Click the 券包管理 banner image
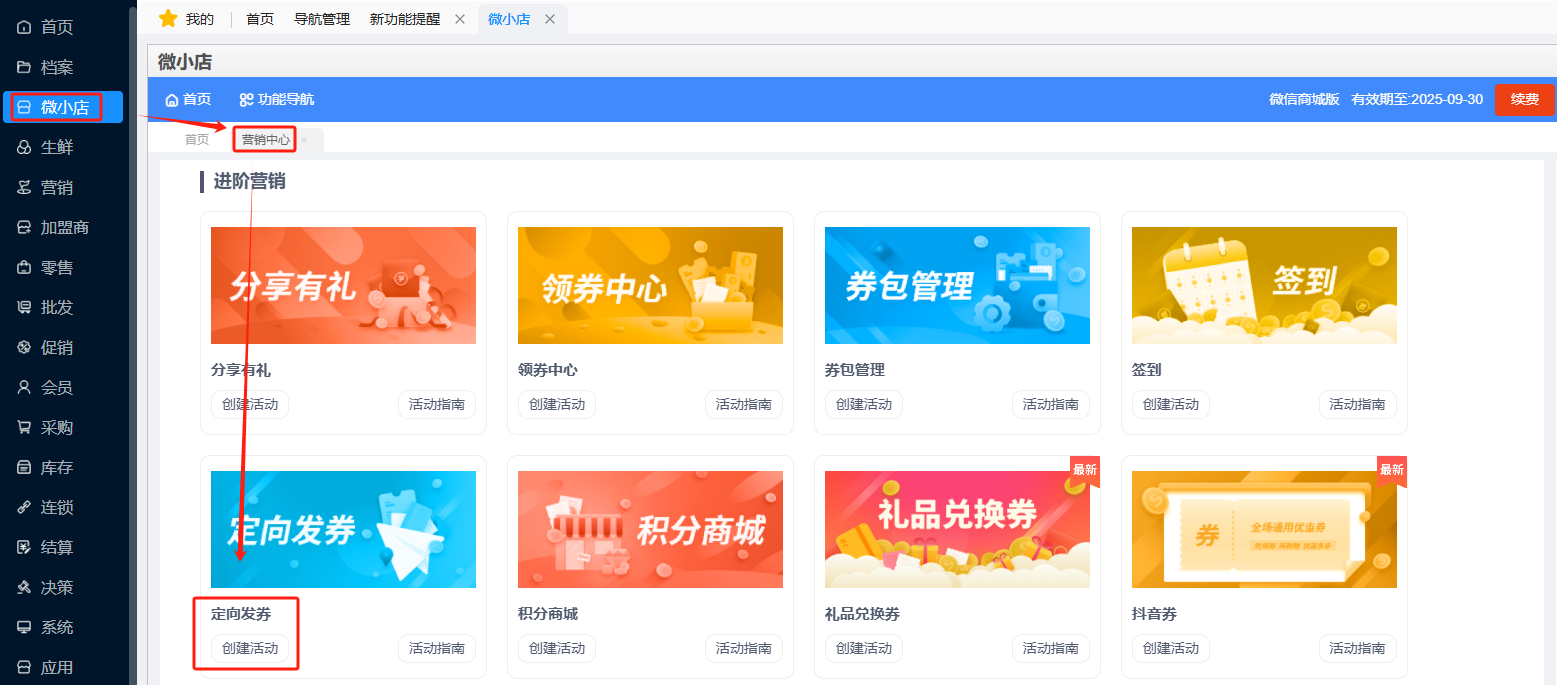 [x=957, y=285]
